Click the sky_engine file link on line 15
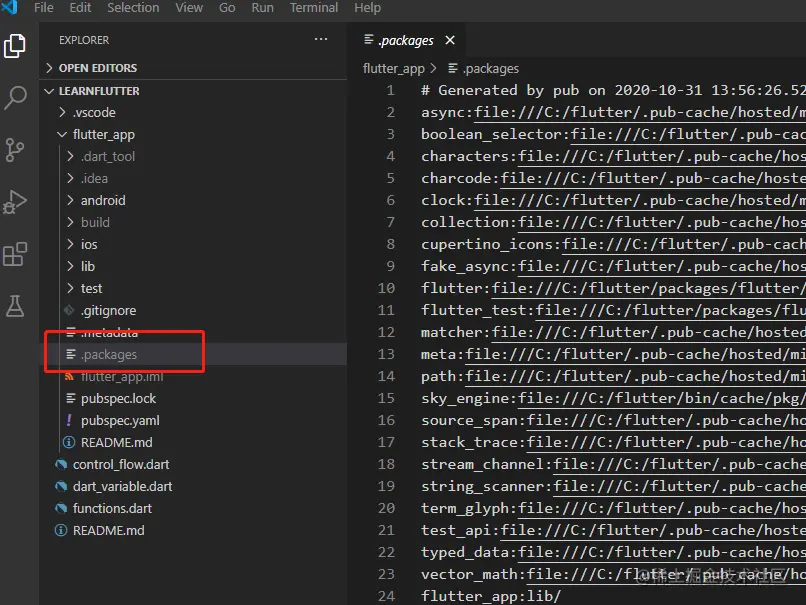Screen dimensions: 806x605 point(662,398)
